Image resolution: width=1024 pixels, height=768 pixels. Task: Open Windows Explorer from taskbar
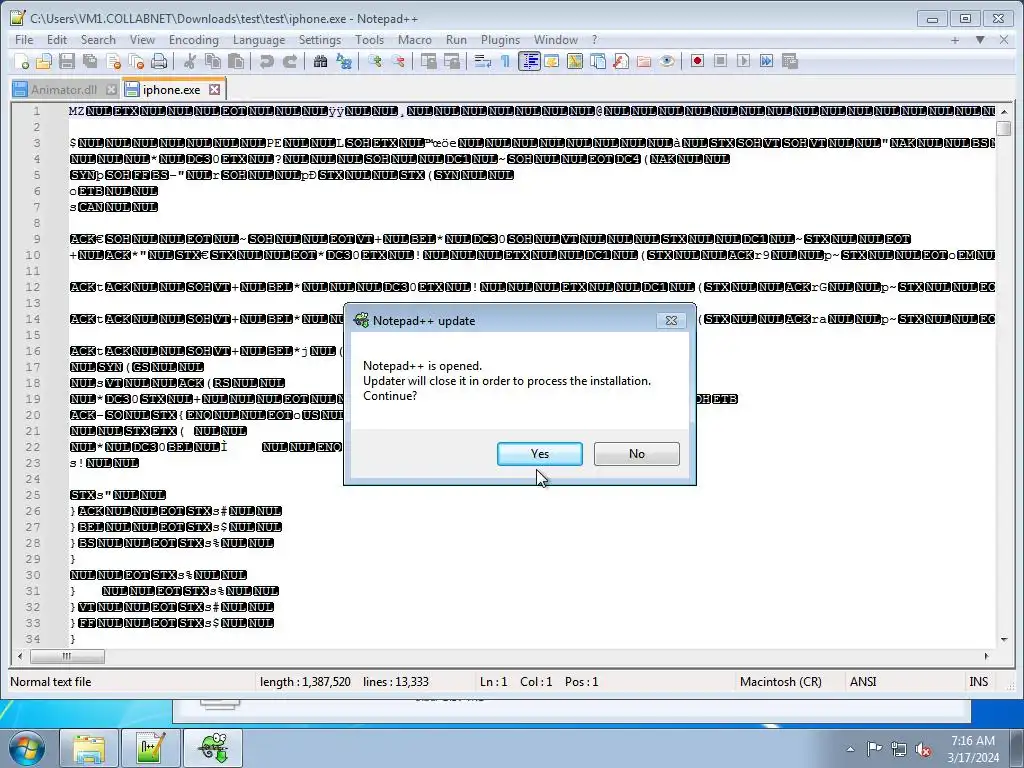tap(89, 748)
